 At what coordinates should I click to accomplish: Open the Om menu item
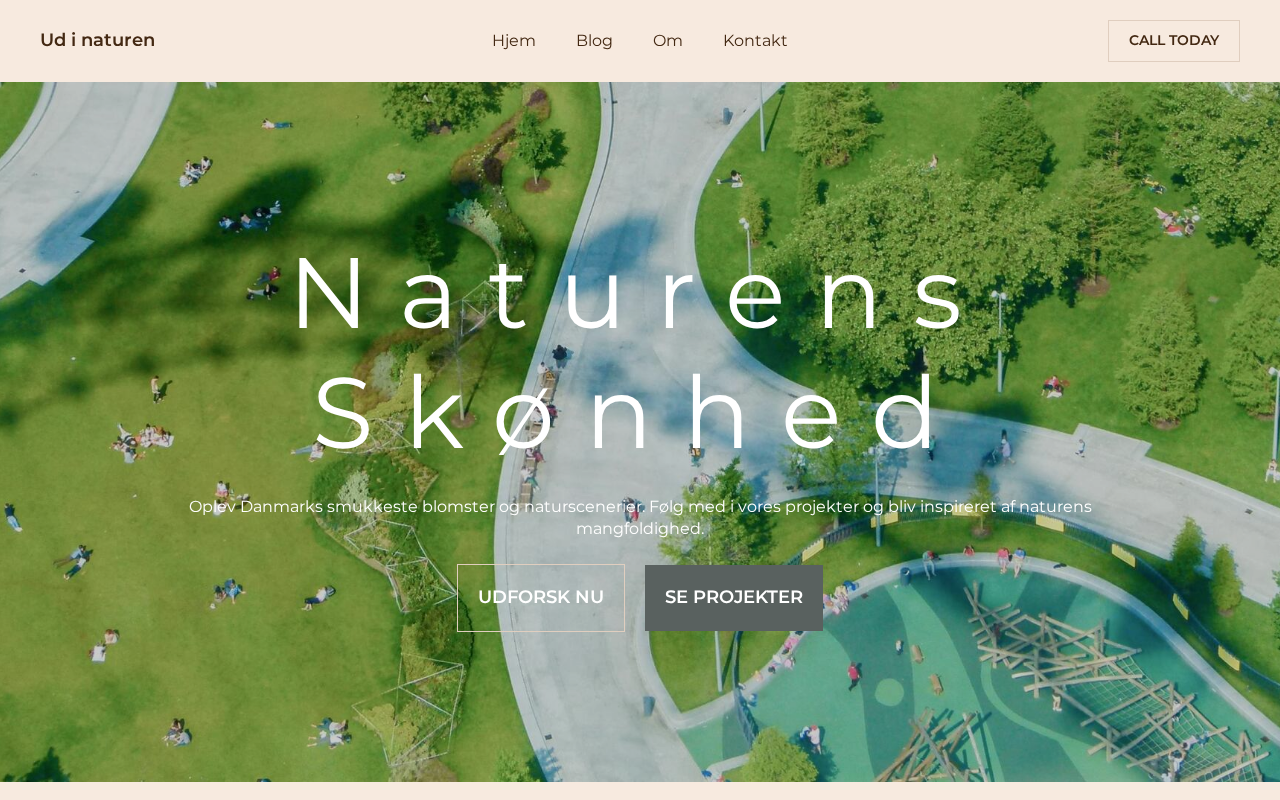pos(668,41)
